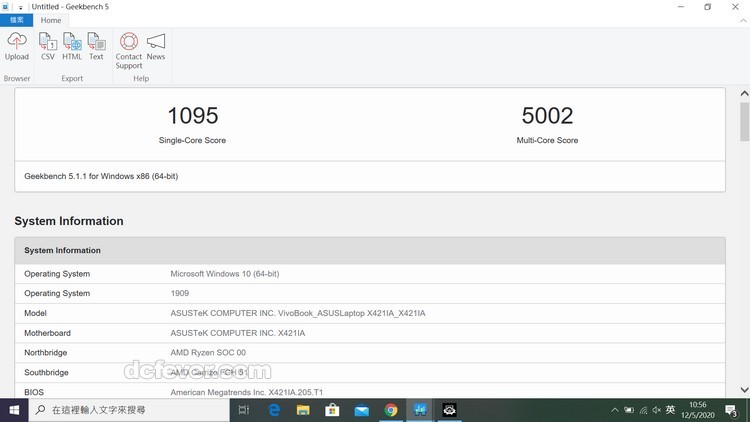Show hidden system tray icons
This screenshot has width=750, height=422.
(x=615, y=410)
